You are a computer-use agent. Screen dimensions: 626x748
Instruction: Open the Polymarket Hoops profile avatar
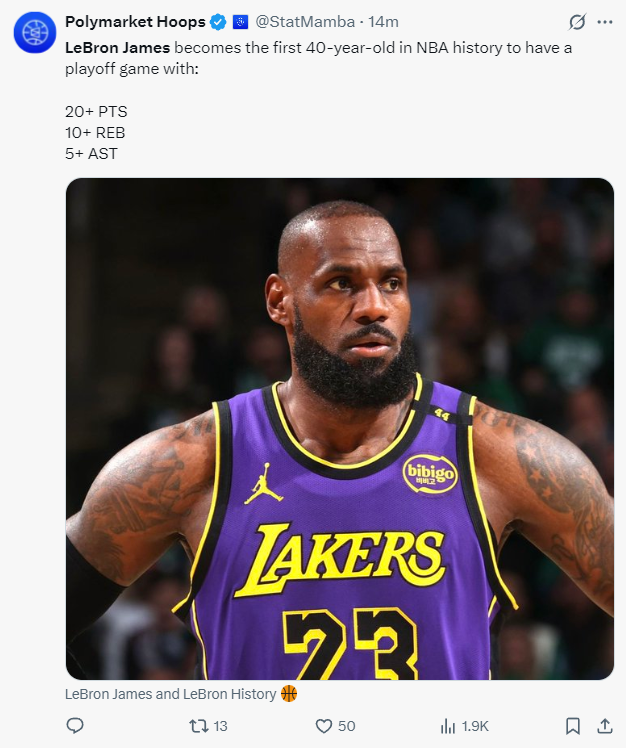(35, 32)
